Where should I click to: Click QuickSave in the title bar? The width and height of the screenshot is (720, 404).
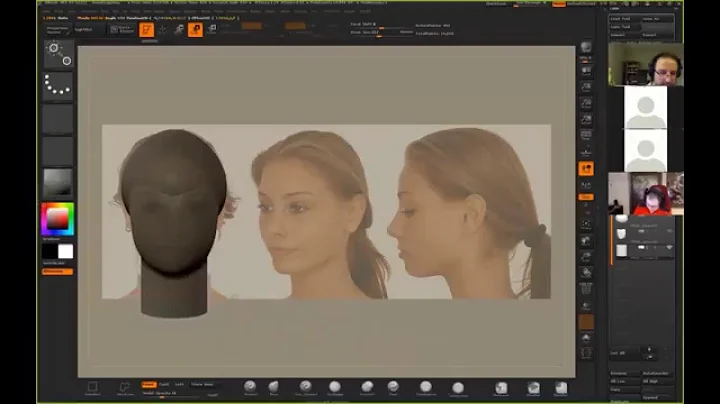(496, 4)
